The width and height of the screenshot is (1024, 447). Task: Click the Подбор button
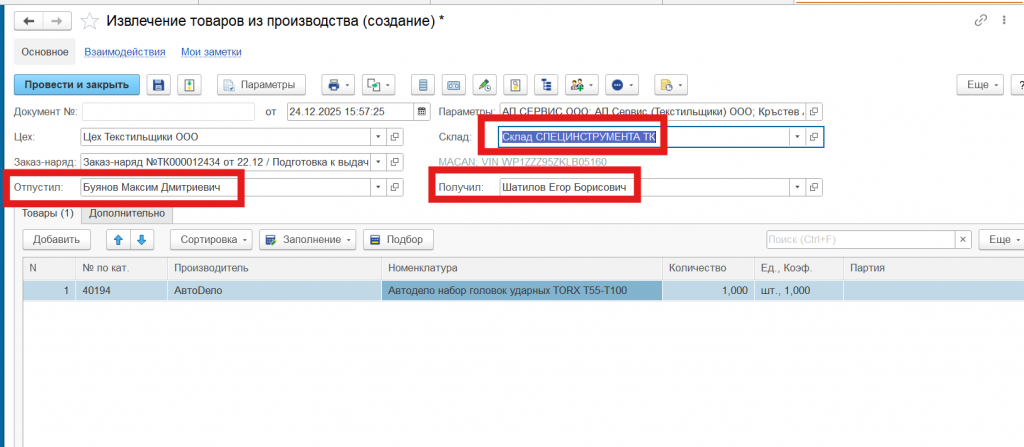coord(398,240)
